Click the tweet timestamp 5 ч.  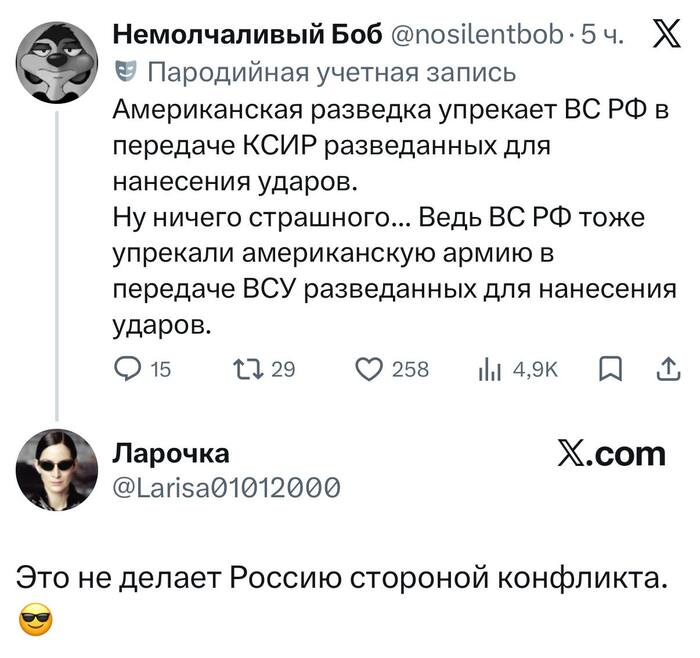604,36
